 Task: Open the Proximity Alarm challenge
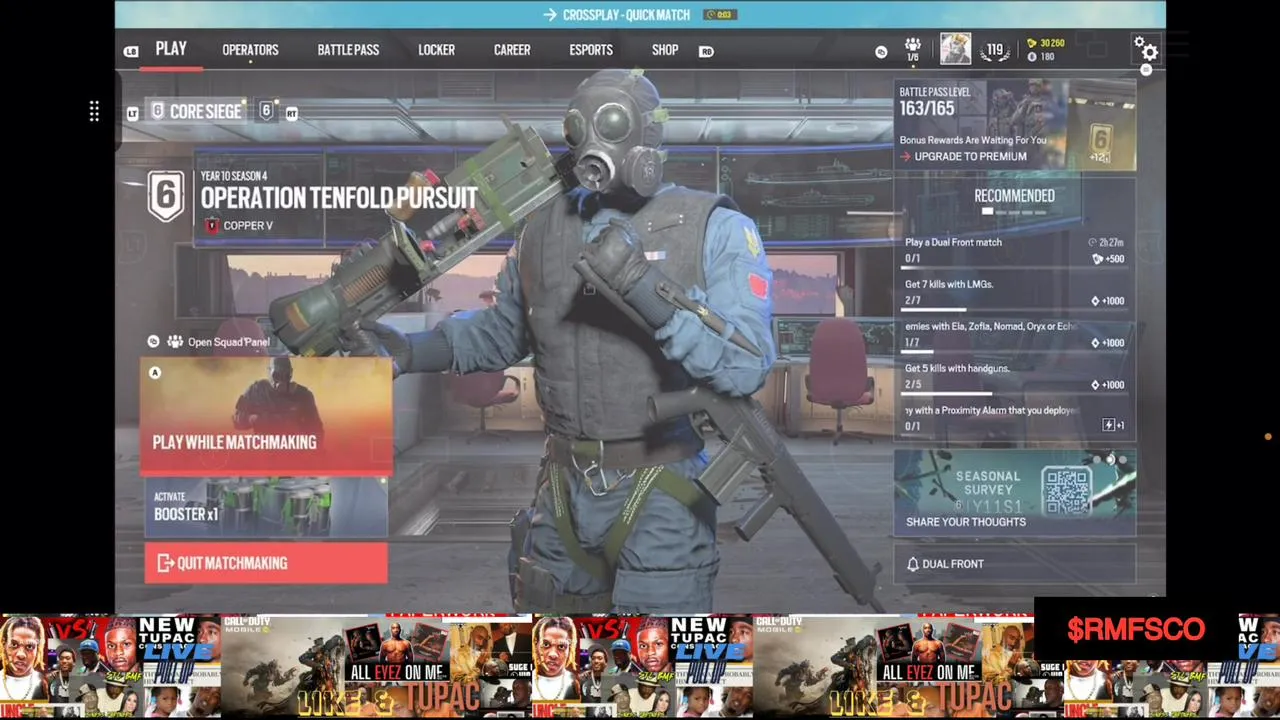click(1015, 418)
